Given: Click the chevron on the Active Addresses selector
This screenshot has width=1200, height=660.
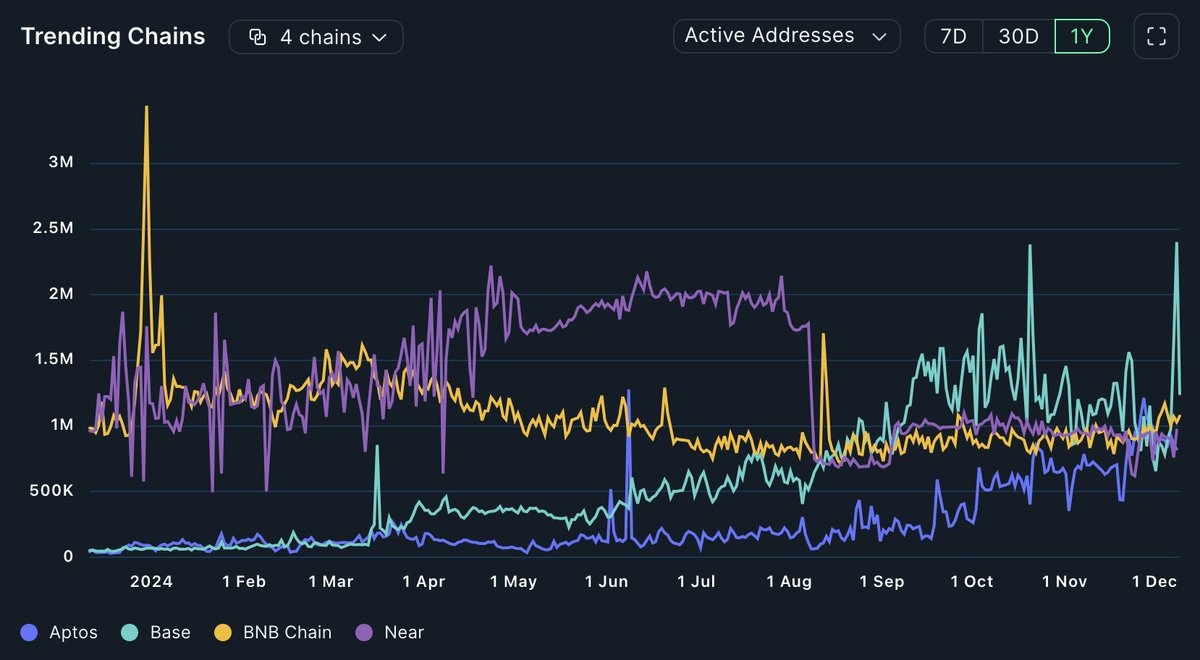Looking at the screenshot, I should pyautogui.click(x=878, y=36).
